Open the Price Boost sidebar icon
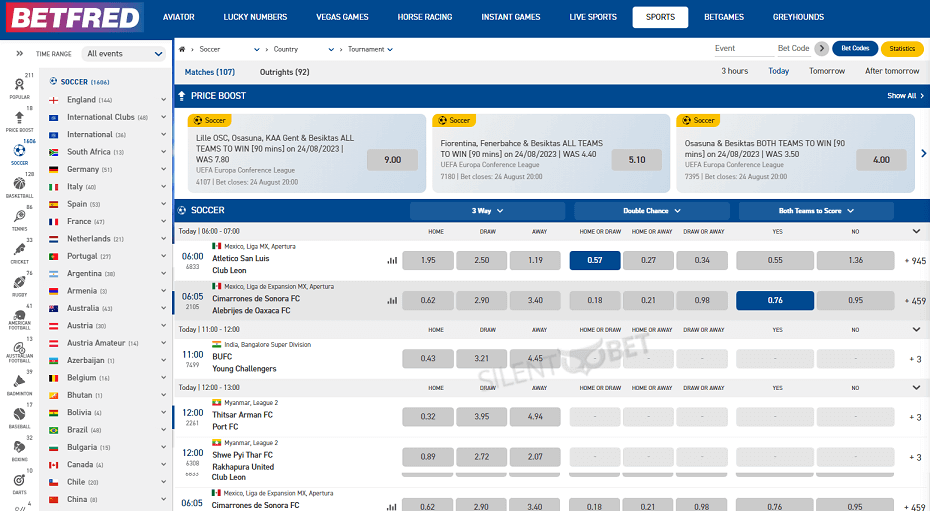930x511 pixels. point(19,117)
